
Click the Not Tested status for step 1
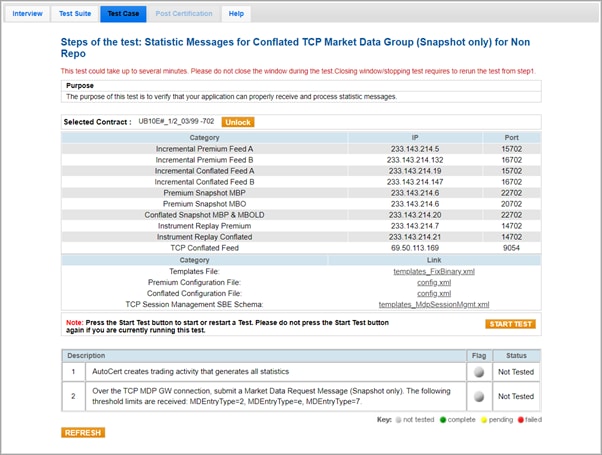point(518,371)
